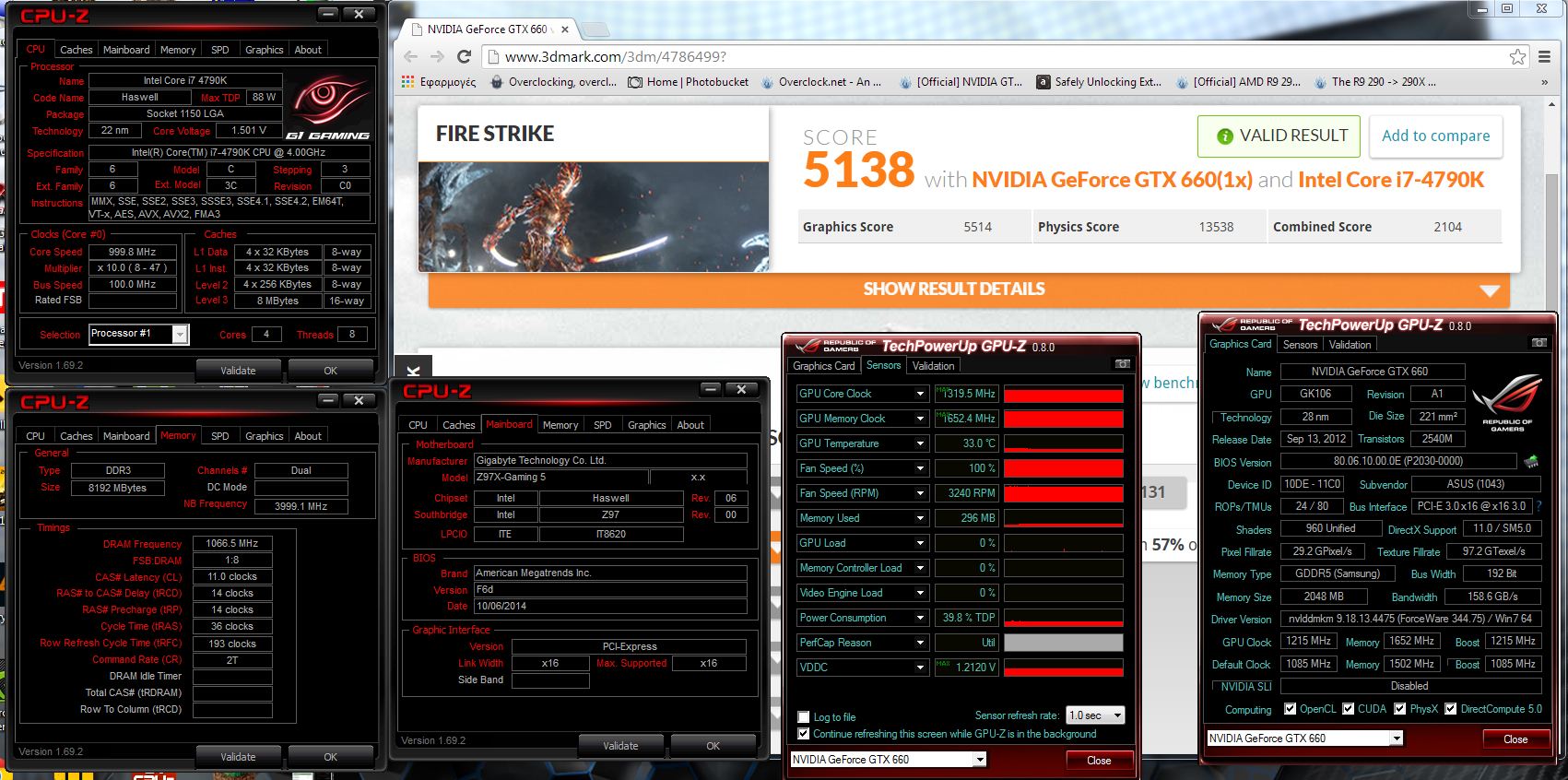Open the Power Consumption sensor dropdown

920,618
